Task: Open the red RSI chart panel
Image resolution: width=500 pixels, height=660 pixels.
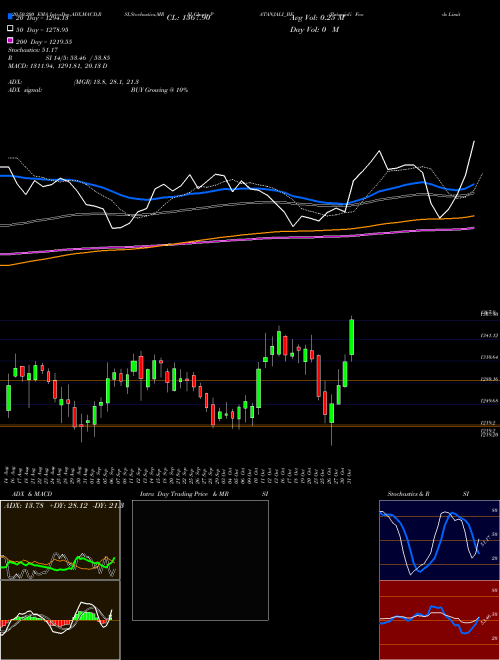Action: point(439,620)
